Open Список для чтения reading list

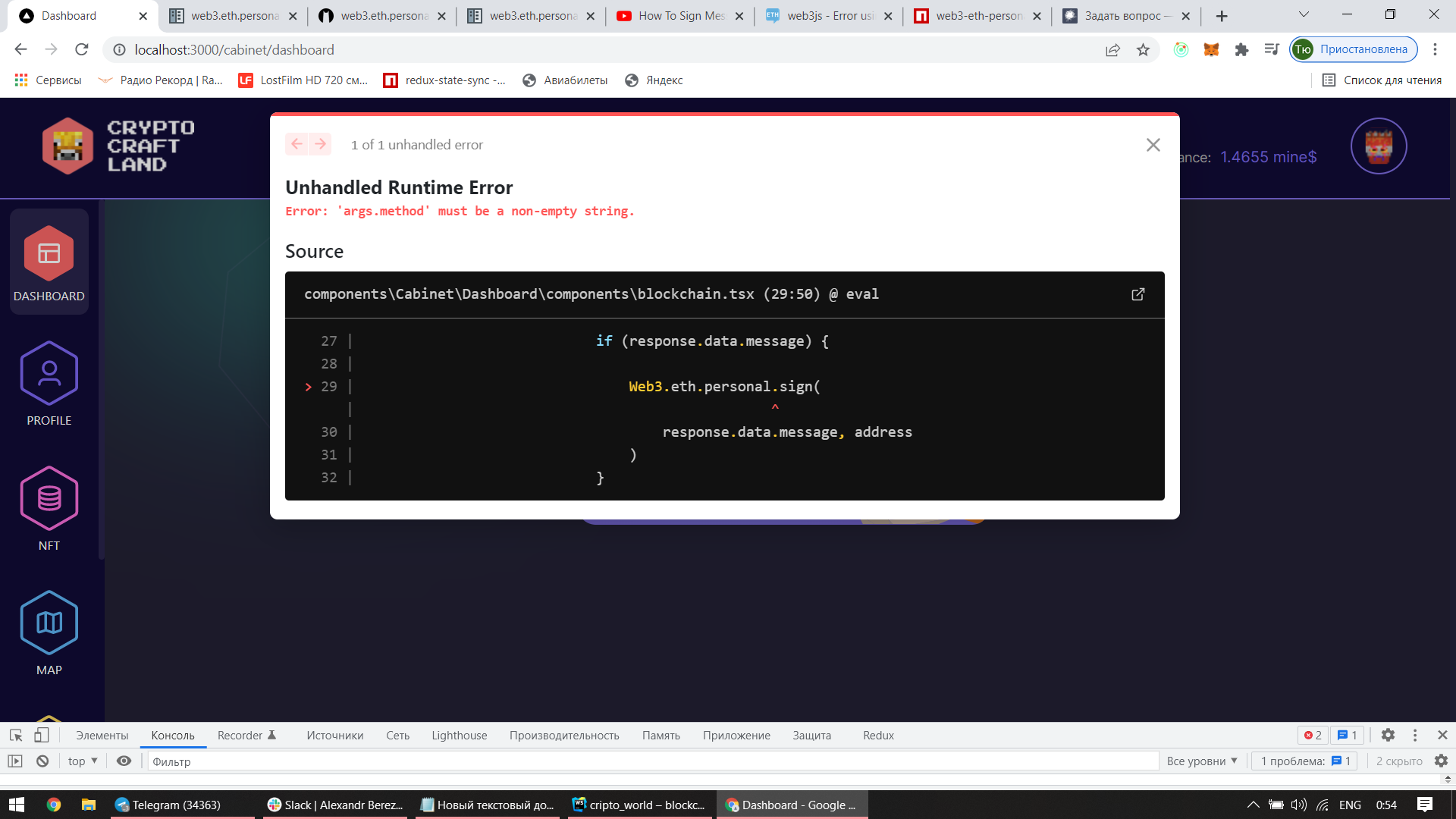pos(1381,80)
